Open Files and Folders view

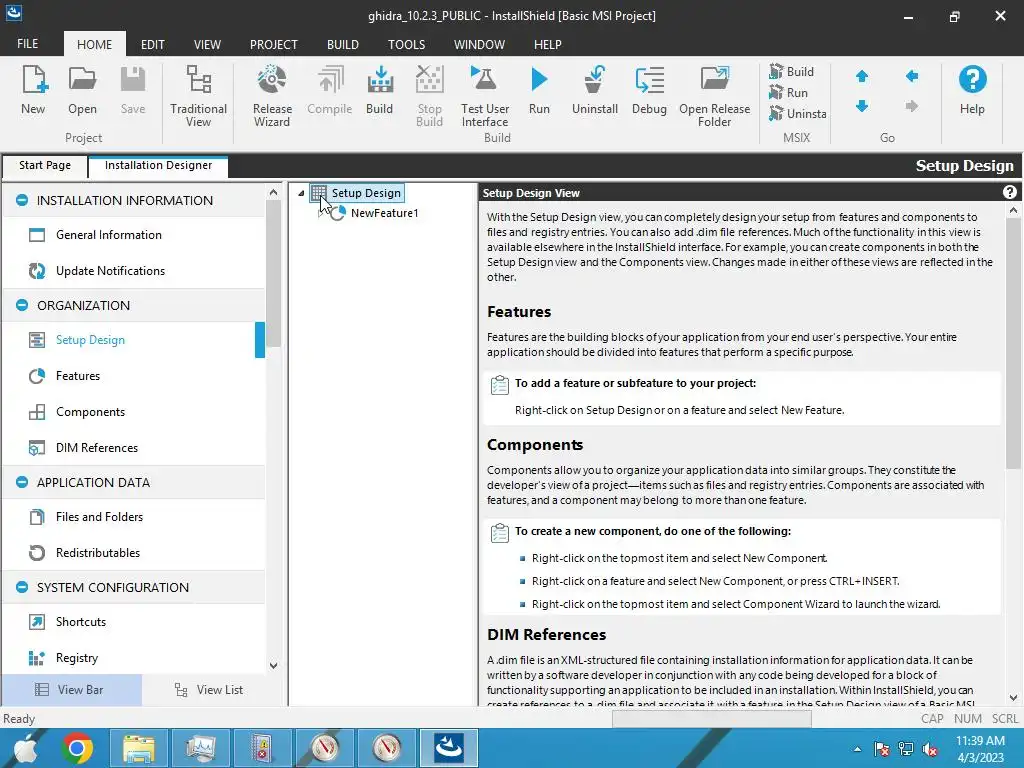[x=133, y=517]
